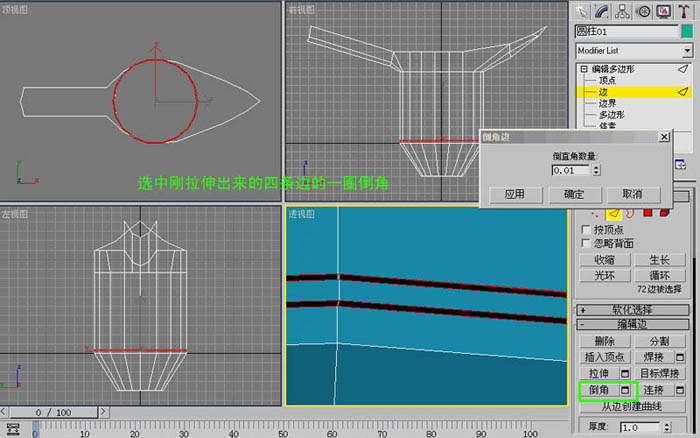Image resolution: width=700 pixels, height=438 pixels.
Task: Select Border sub-object loop icon
Action: coord(630,213)
